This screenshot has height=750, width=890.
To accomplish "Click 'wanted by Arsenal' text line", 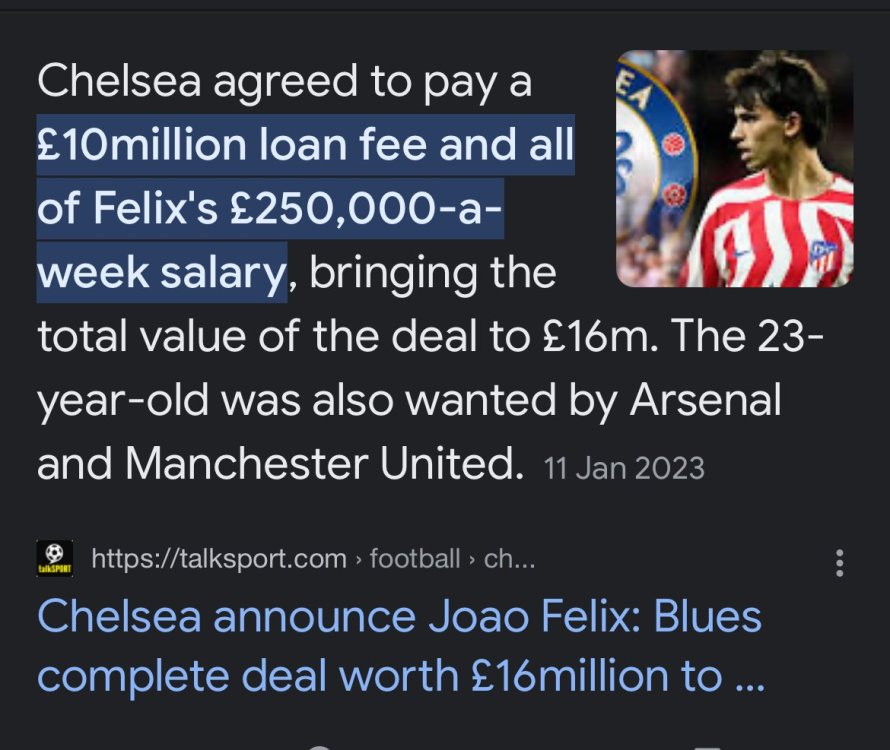I will tap(594, 400).
